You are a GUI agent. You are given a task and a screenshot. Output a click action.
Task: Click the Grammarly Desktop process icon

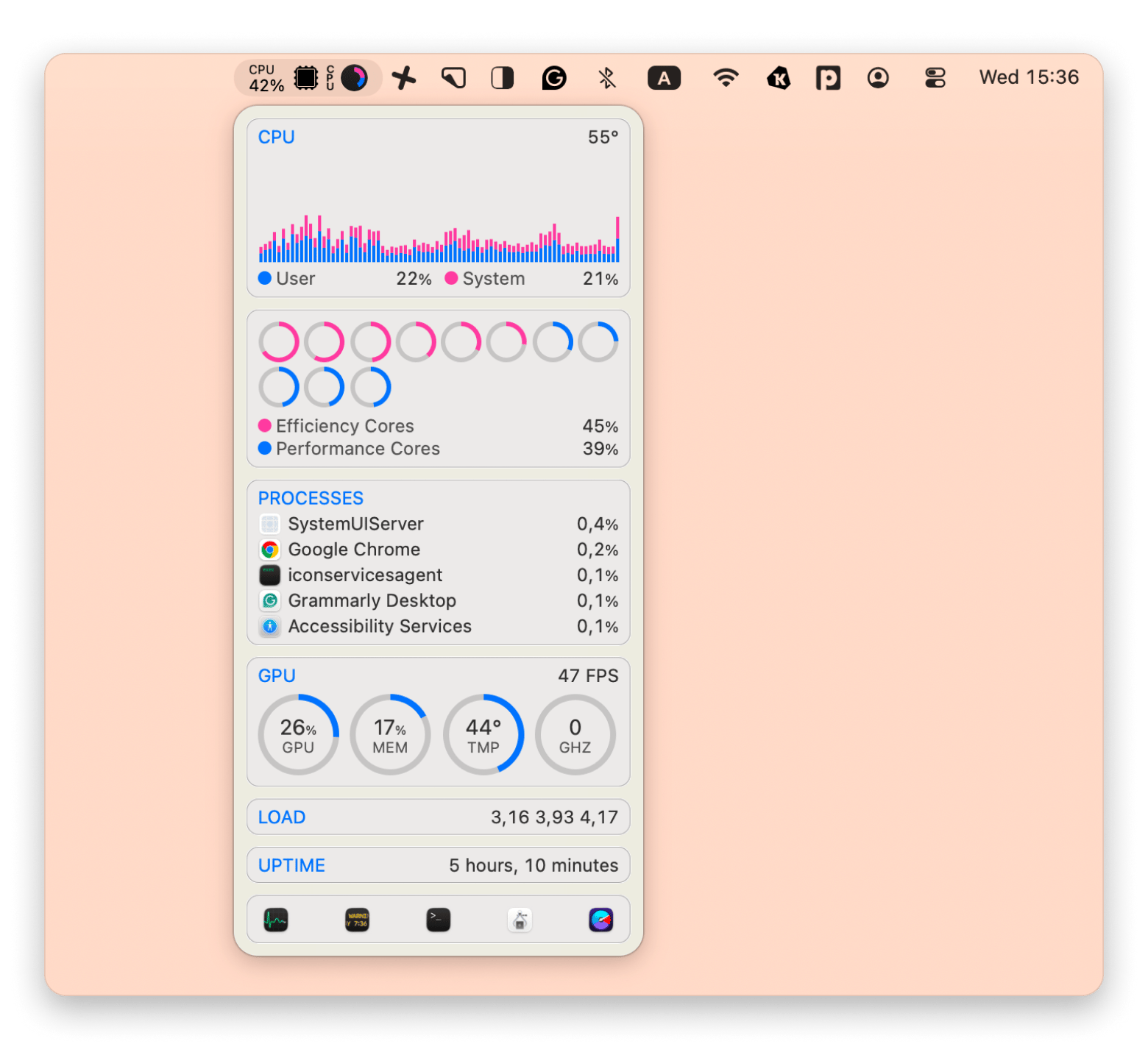[x=270, y=600]
